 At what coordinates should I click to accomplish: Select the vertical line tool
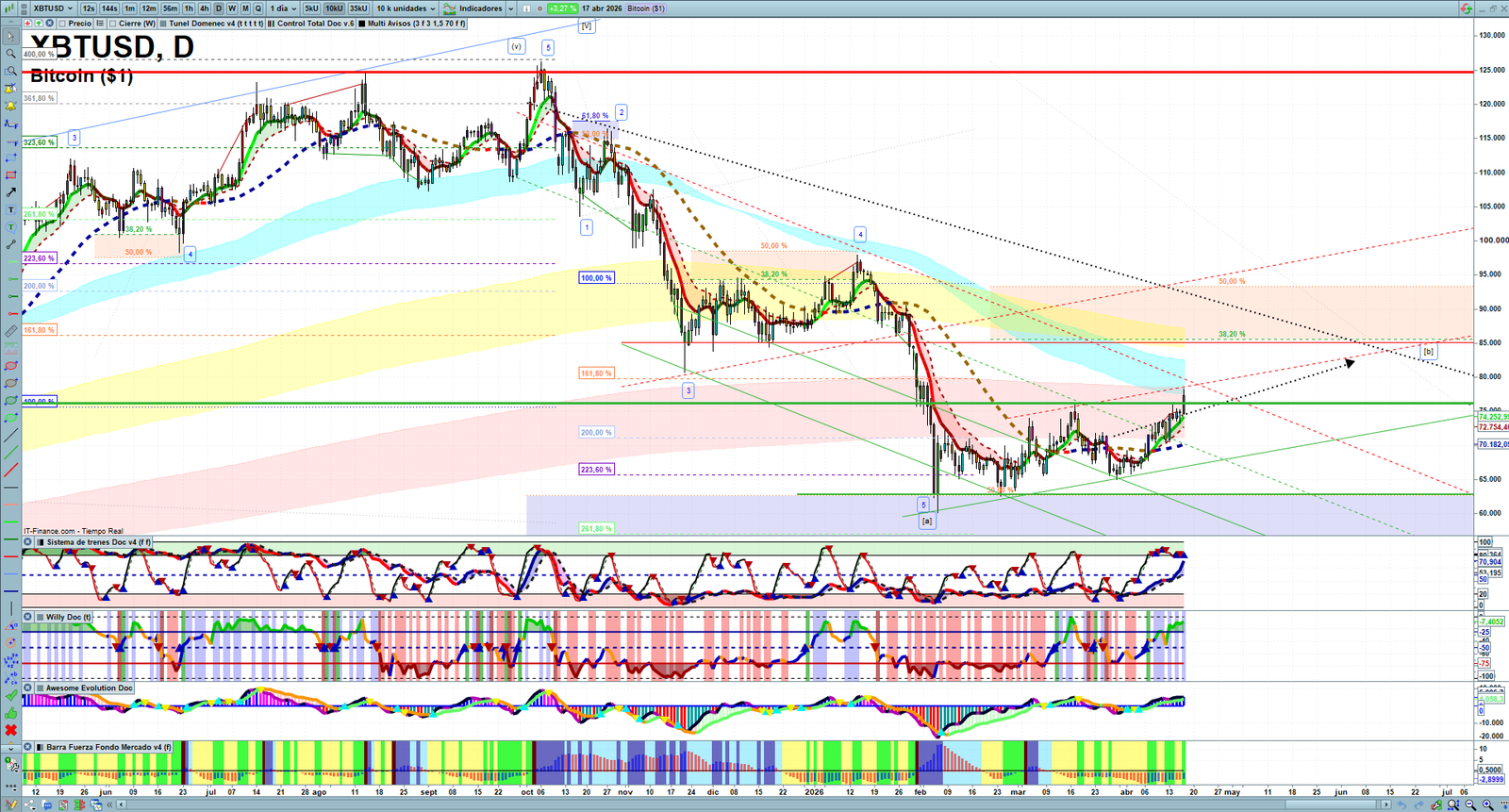pos(11,608)
